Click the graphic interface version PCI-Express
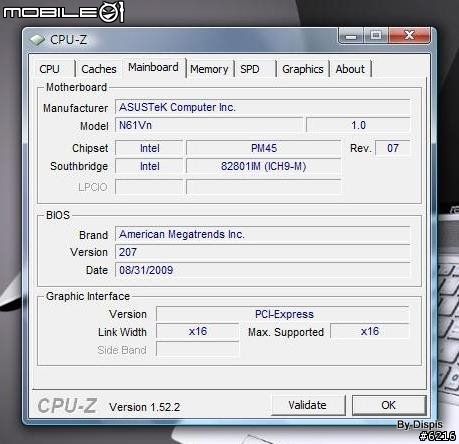The height and width of the screenshot is (444, 459). coord(283,314)
